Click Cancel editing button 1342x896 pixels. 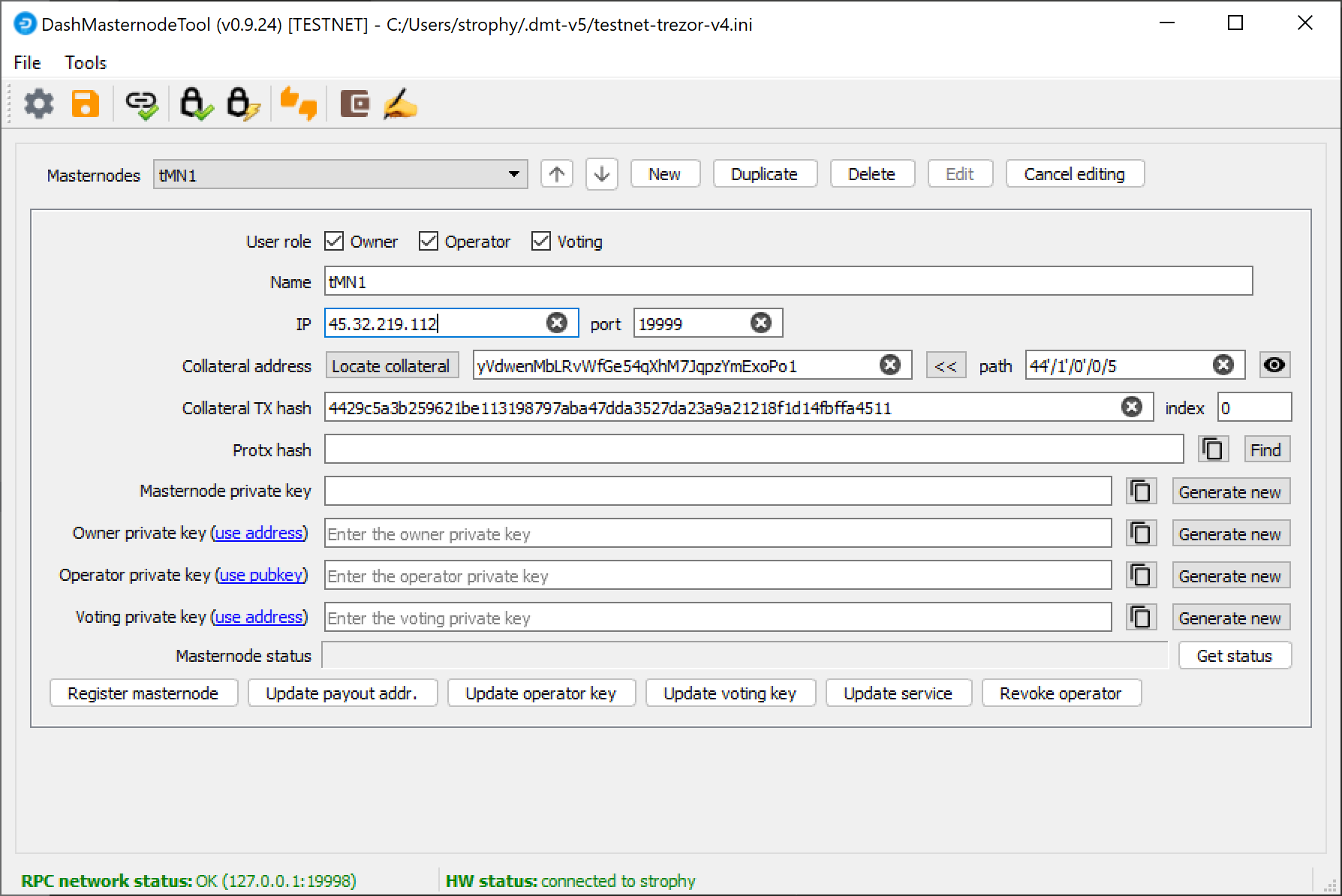point(1075,174)
